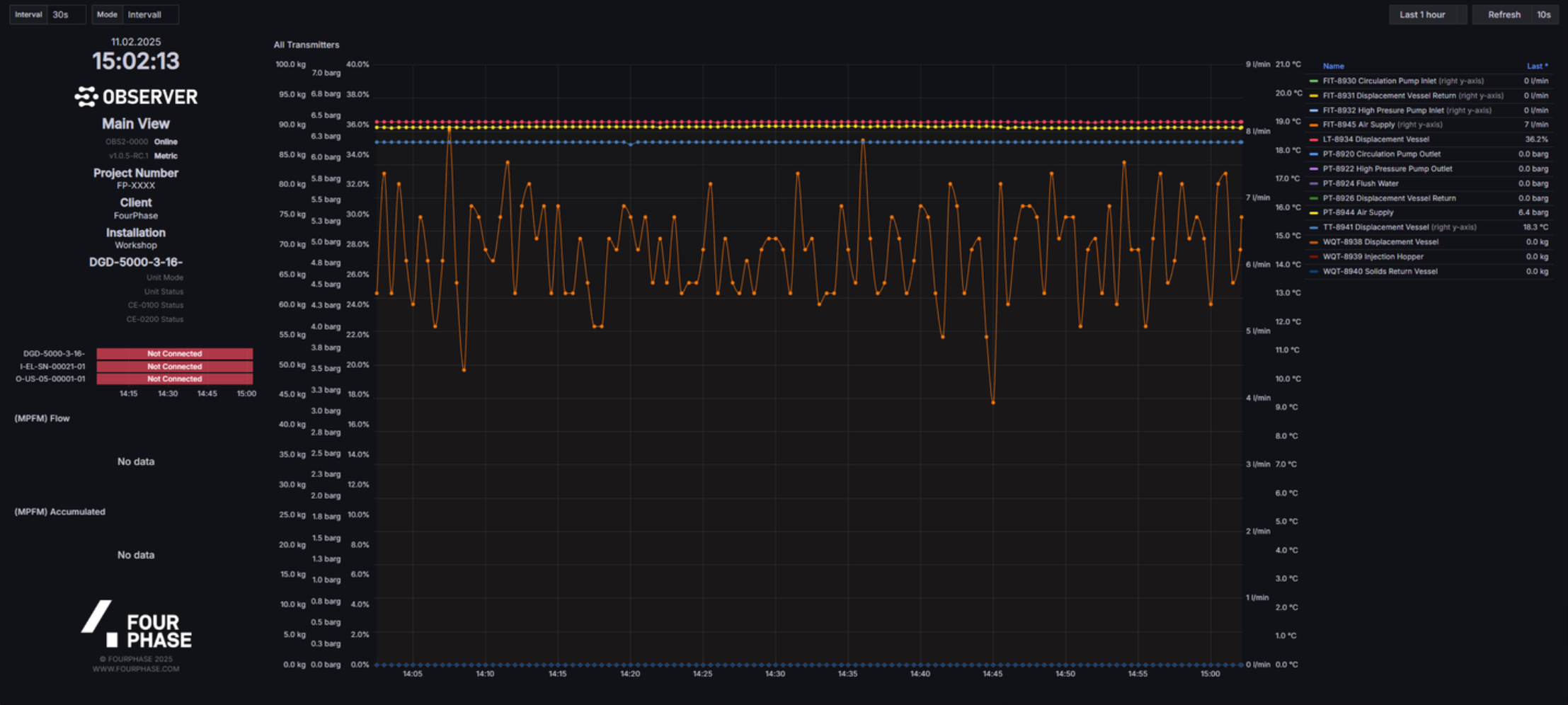This screenshot has width=1568, height=705.
Task: Click WQT-8940 Solids Return Vessel legend entry
Action: coord(1380,271)
